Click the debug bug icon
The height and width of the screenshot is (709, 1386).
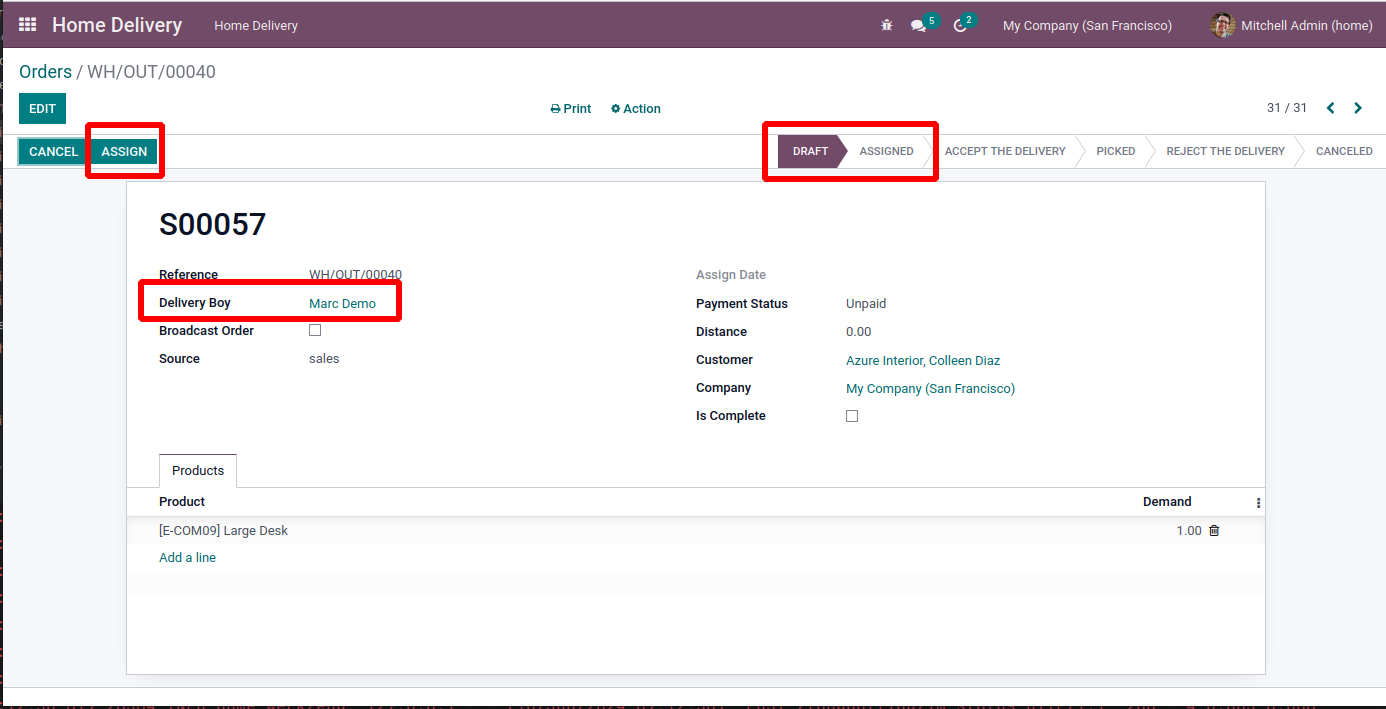click(887, 25)
